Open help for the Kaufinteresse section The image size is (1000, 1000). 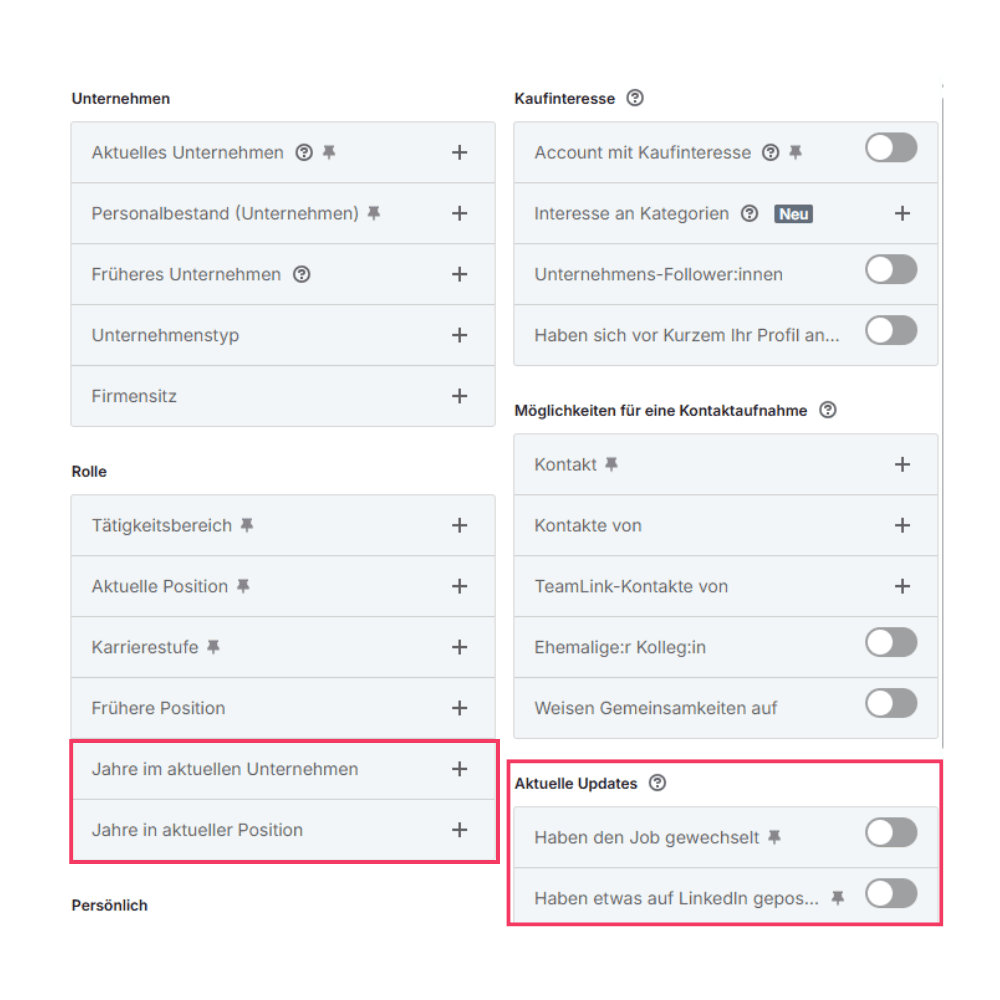pos(636,98)
